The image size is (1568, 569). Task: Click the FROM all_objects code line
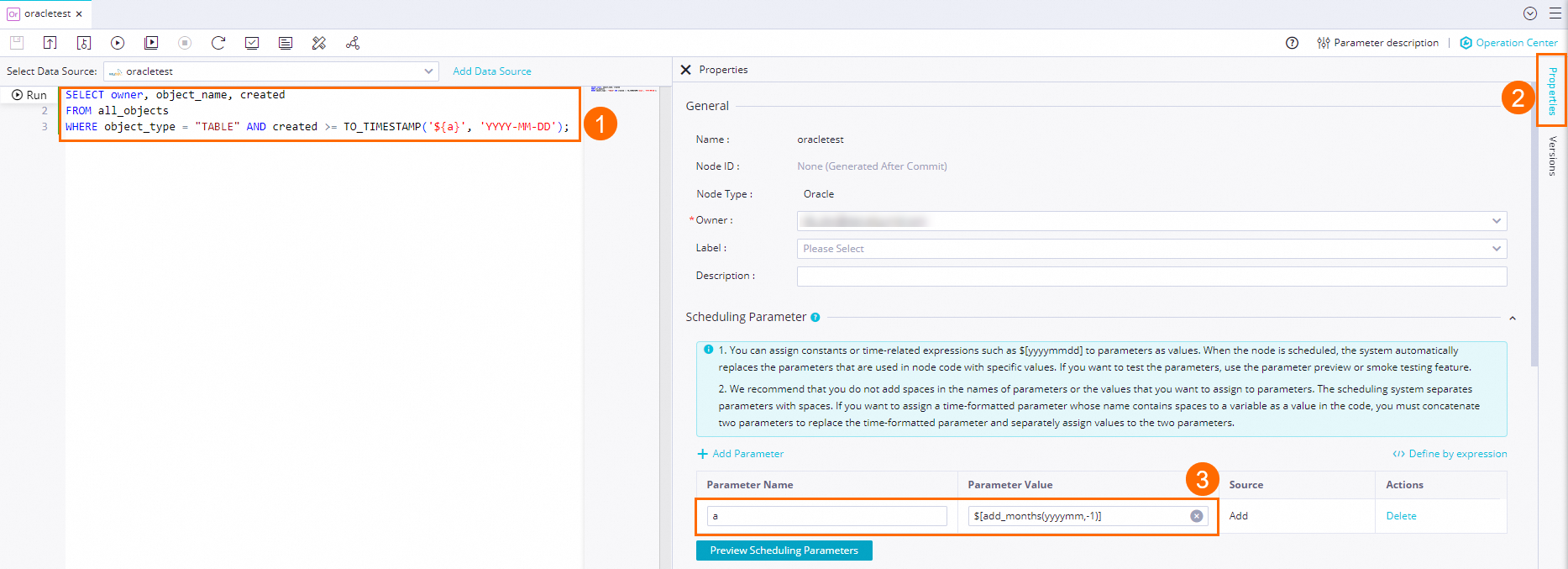(118, 111)
